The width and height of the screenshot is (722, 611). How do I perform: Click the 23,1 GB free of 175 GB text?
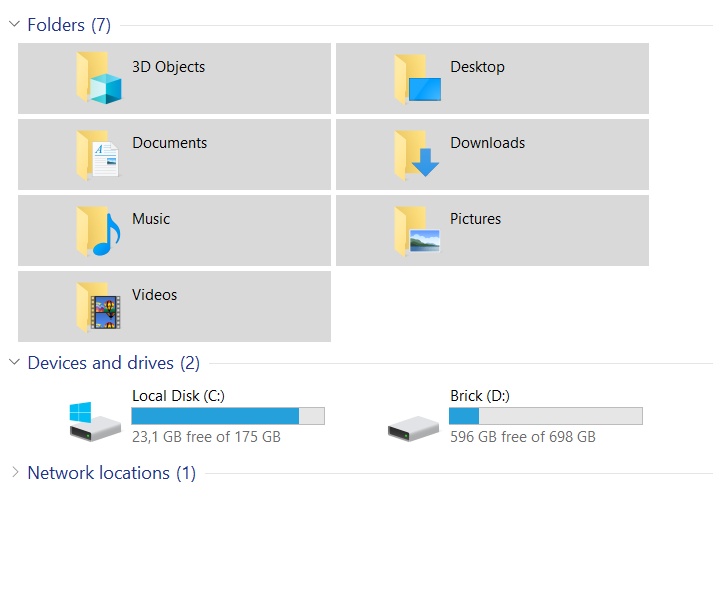[206, 436]
